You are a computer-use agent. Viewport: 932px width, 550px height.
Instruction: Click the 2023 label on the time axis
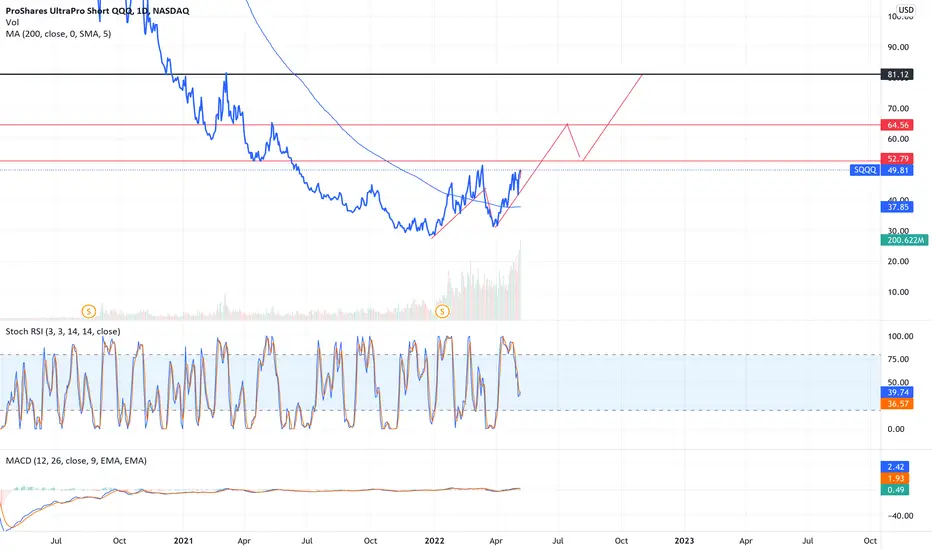click(684, 540)
